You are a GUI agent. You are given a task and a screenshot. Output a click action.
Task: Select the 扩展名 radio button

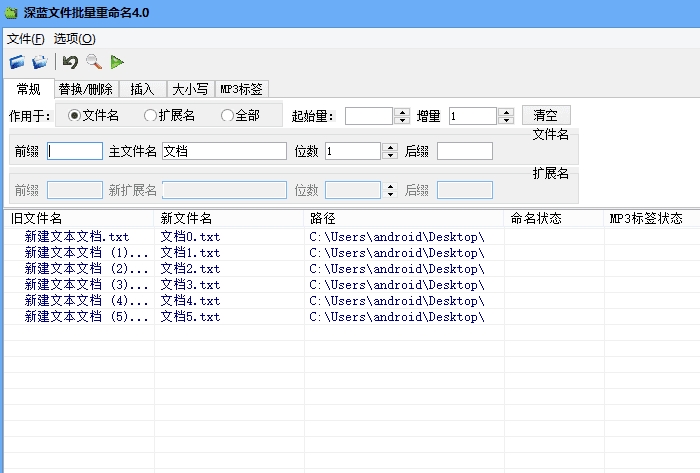169,116
